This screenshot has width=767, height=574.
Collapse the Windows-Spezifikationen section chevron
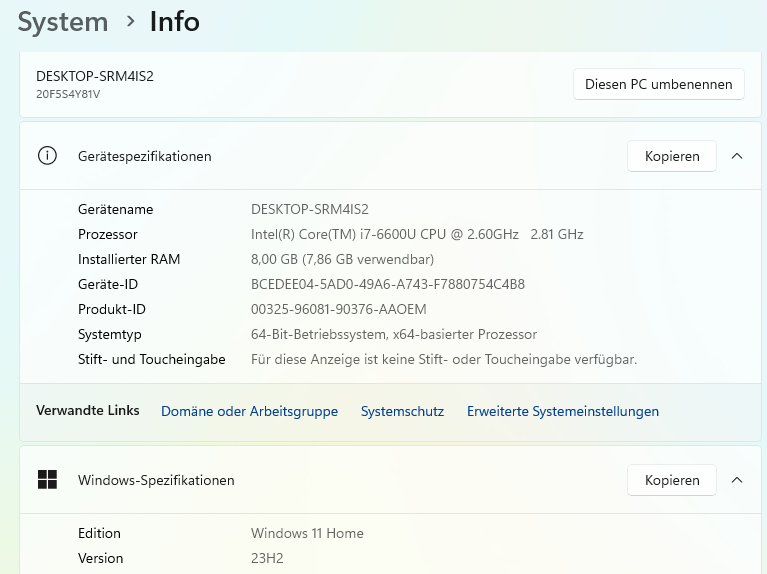point(737,480)
